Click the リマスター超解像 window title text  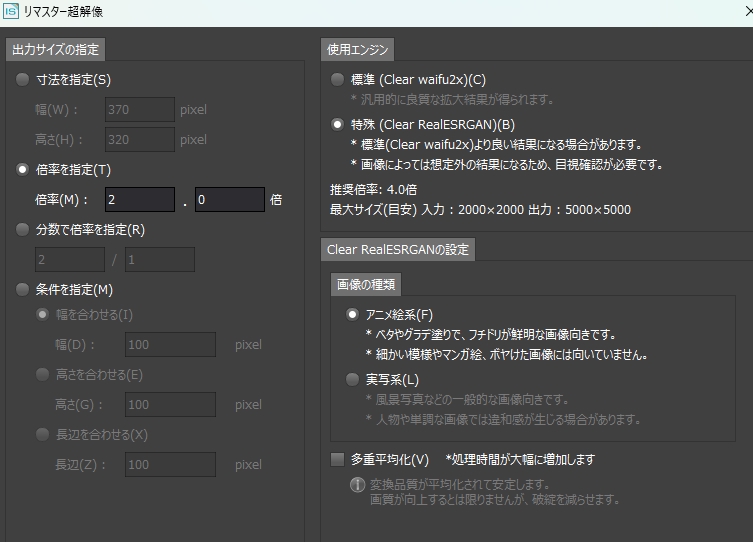pos(63,12)
